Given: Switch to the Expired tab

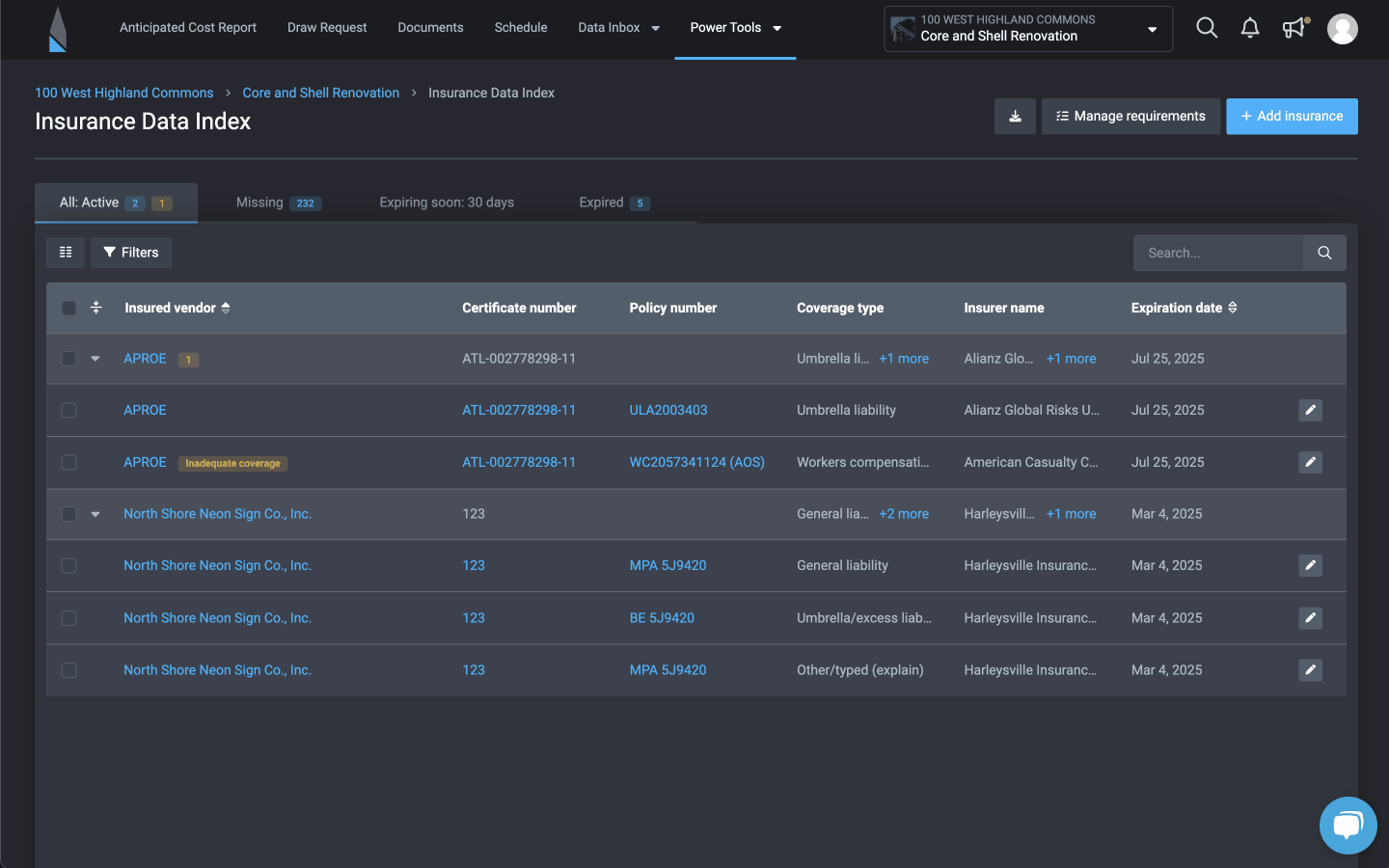Looking at the screenshot, I should 614,203.
